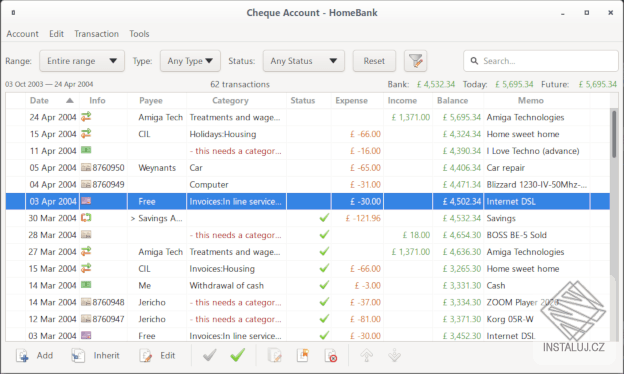The width and height of the screenshot is (624, 374).
Task: Click the Internet DSL memo in highlighted row
Action: [x=511, y=201]
